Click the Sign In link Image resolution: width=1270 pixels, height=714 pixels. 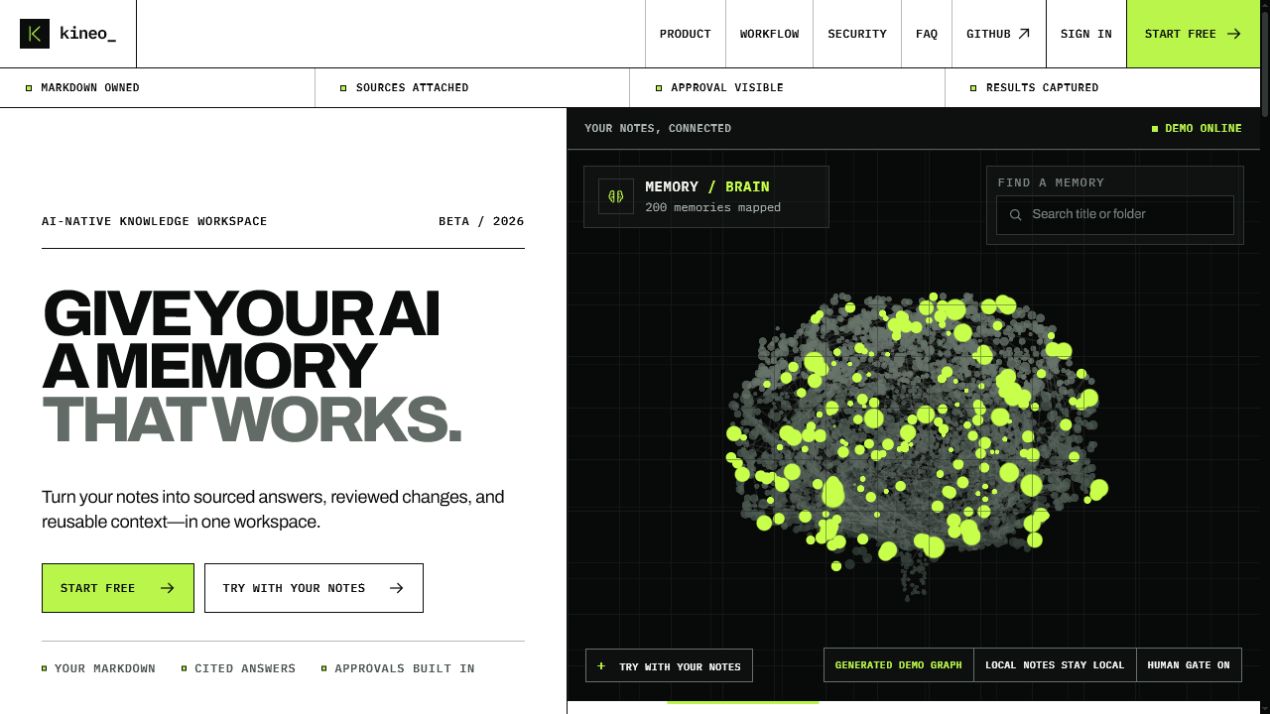[1086, 34]
